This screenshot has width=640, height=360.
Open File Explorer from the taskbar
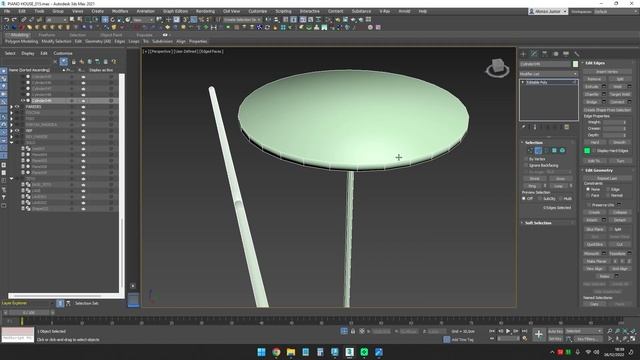tap(291, 352)
